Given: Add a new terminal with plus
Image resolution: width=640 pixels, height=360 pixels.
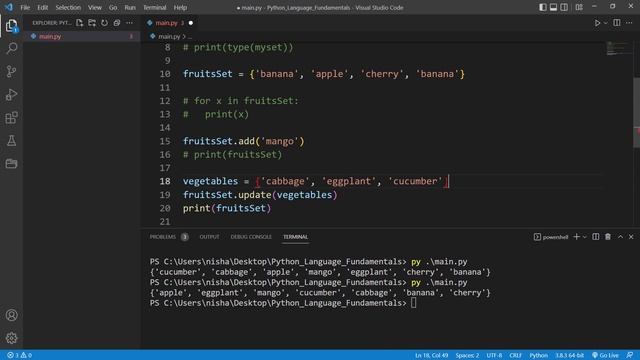Looking at the screenshot, I should point(576,237).
